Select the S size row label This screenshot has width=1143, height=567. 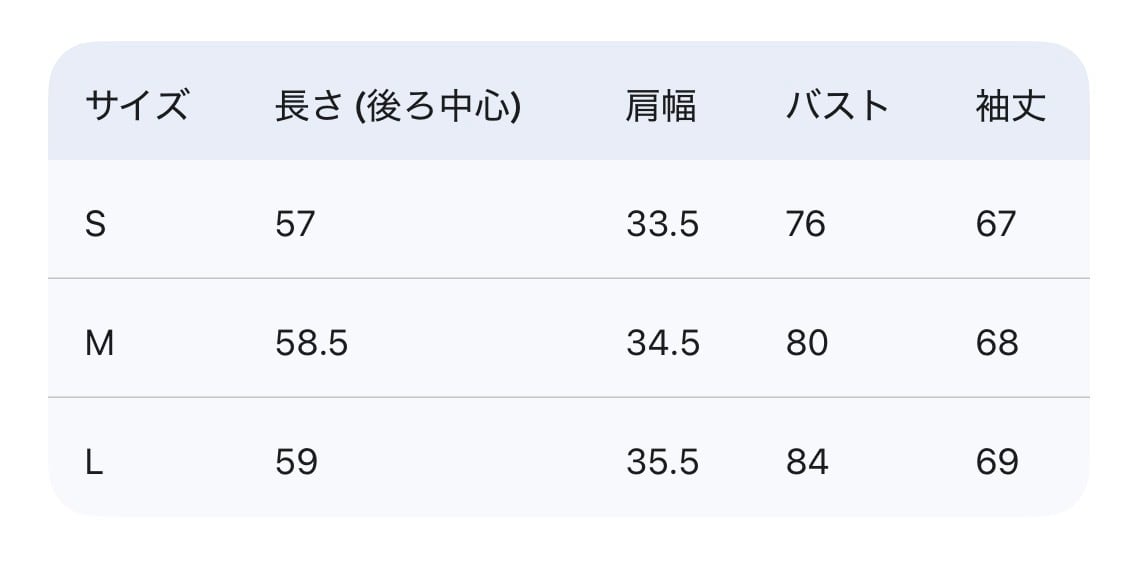95,224
